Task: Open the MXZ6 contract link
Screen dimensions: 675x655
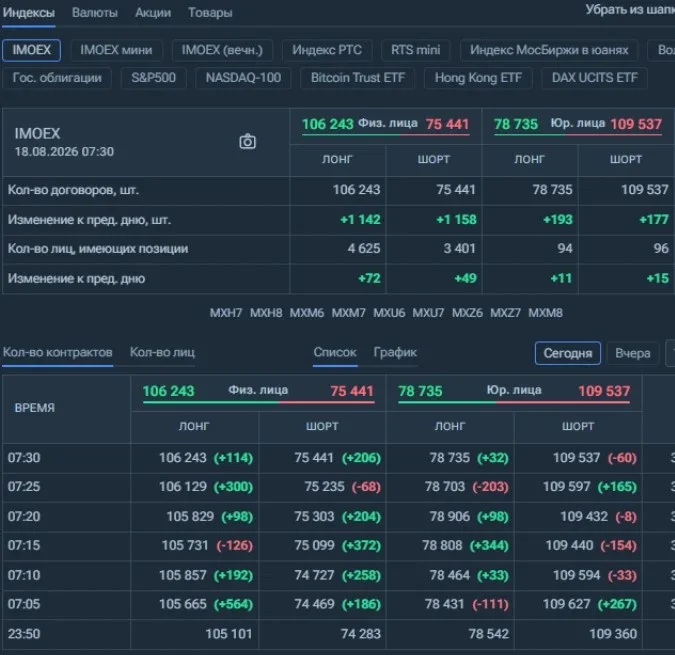Action: (x=467, y=313)
